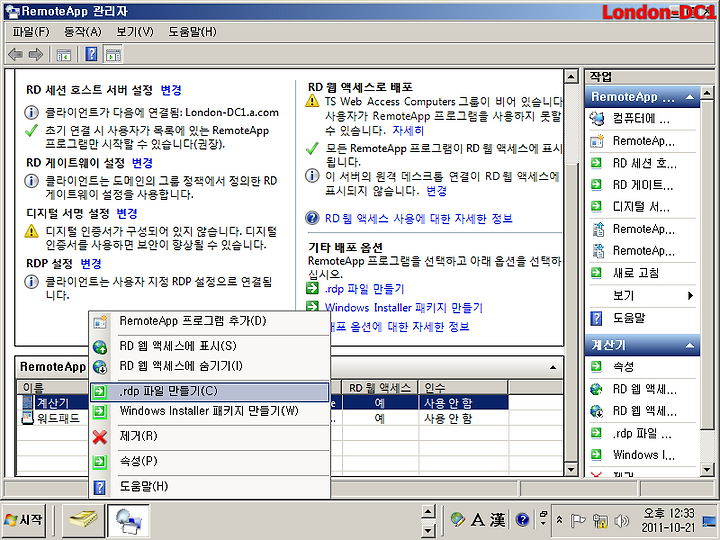720x540 pixels.
Task: Click the A input mode language bar button
Action: [x=478, y=520]
